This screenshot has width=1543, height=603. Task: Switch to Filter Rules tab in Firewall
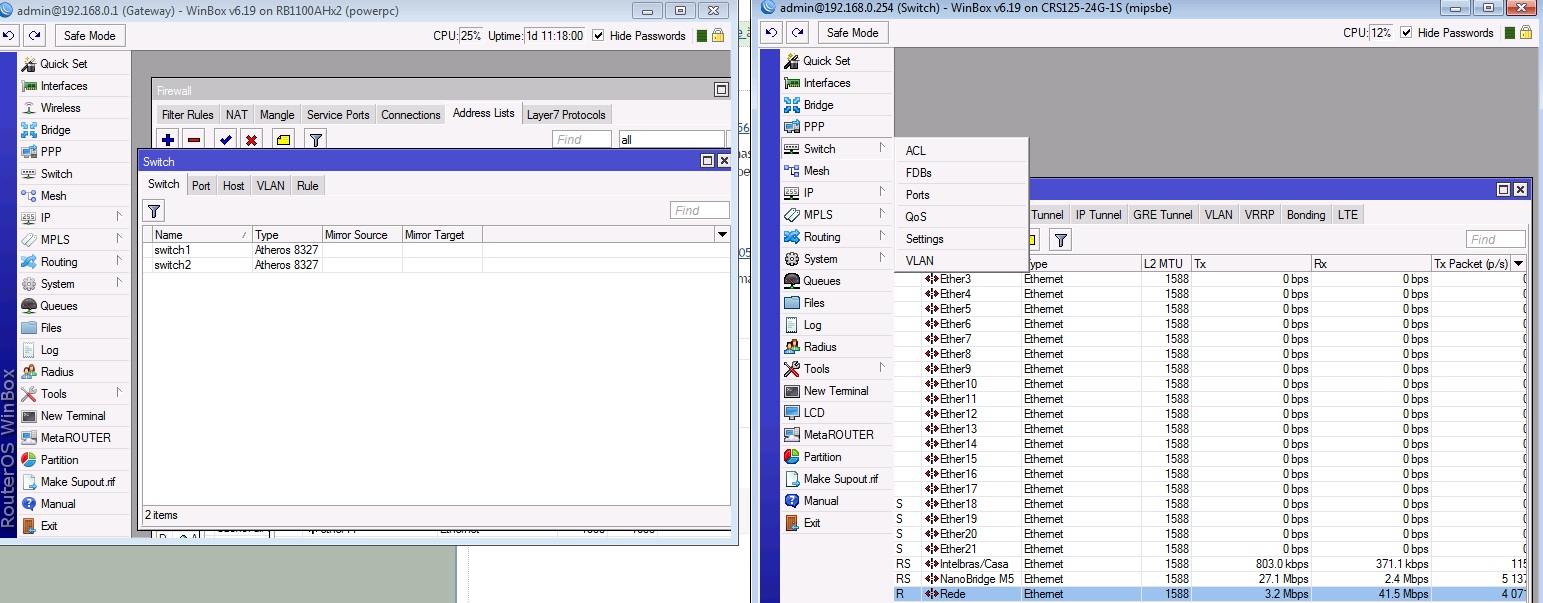pyautogui.click(x=187, y=115)
